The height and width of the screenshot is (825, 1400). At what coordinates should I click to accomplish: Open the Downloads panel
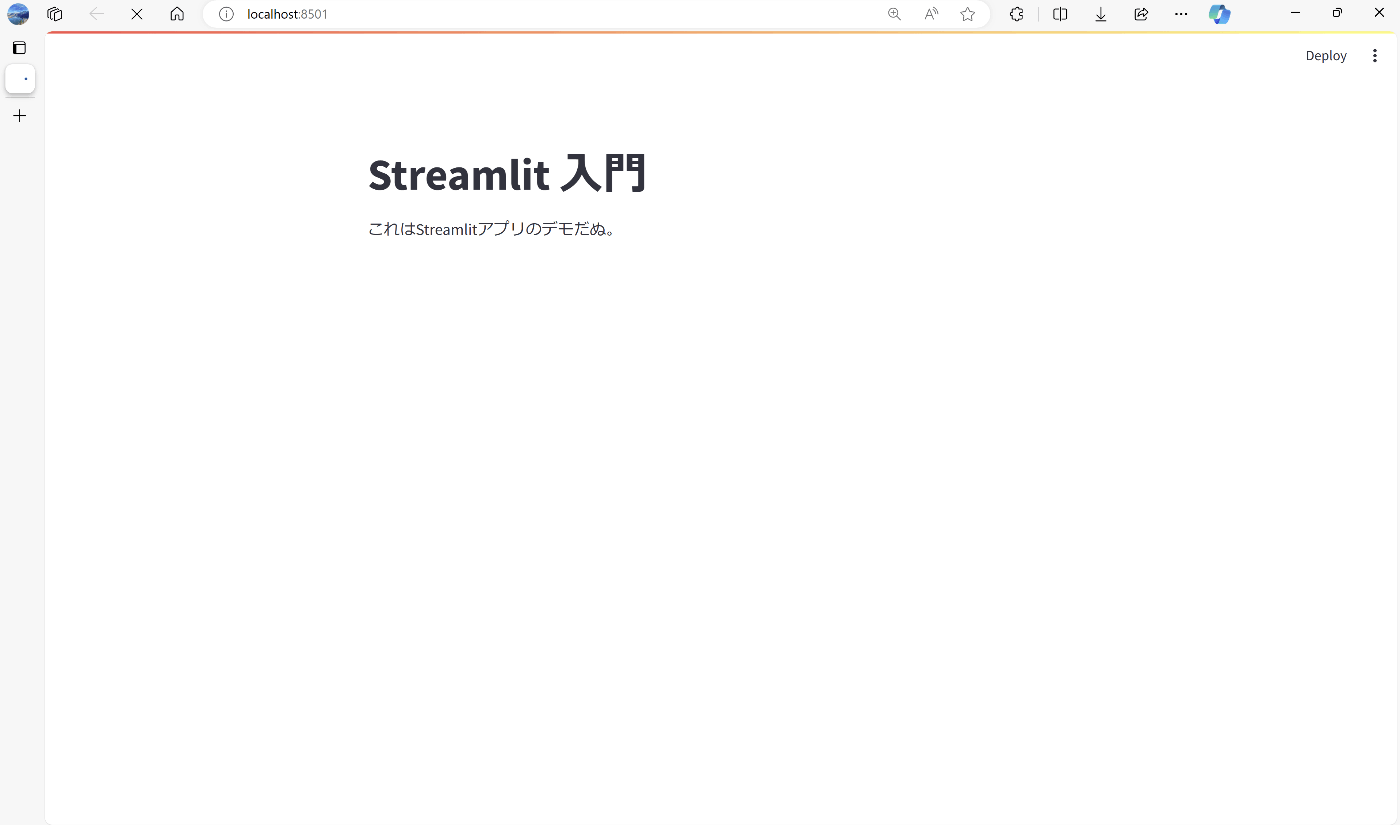pyautogui.click(x=1101, y=14)
